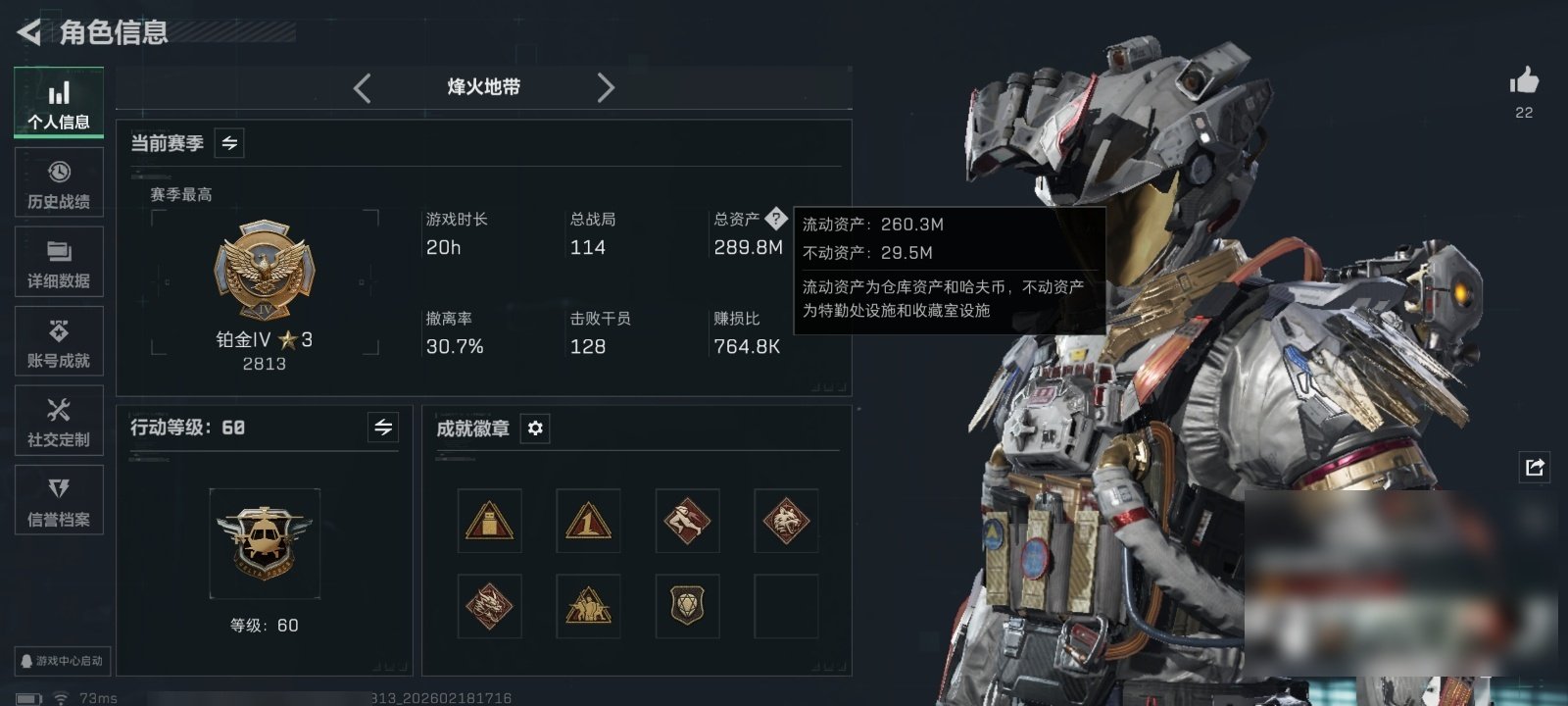Open the 历史战绩 tab
This screenshot has height=706, width=1568.
coord(59,182)
